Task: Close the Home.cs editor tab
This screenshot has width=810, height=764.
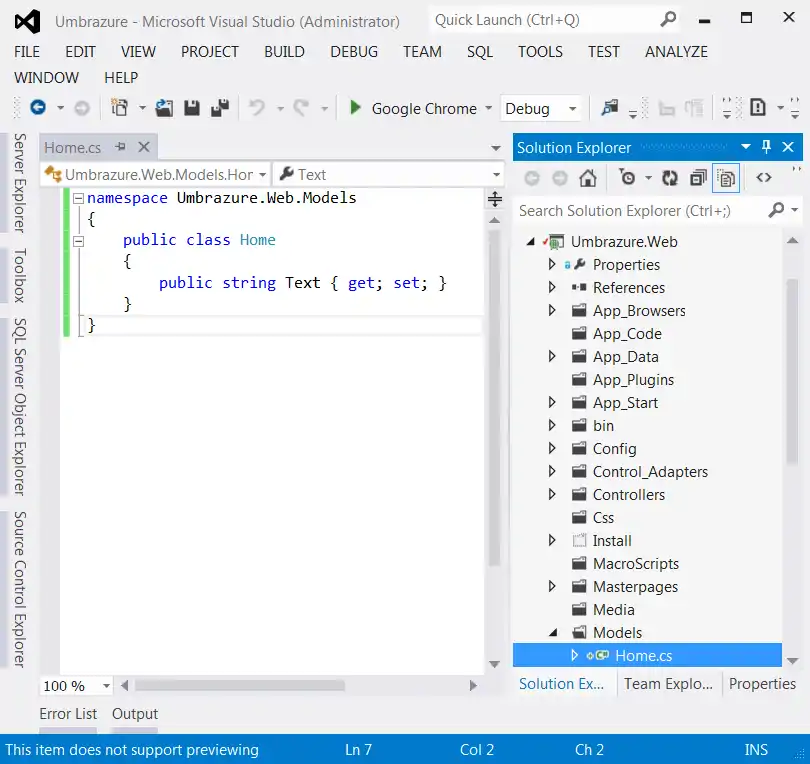Action: [x=144, y=147]
